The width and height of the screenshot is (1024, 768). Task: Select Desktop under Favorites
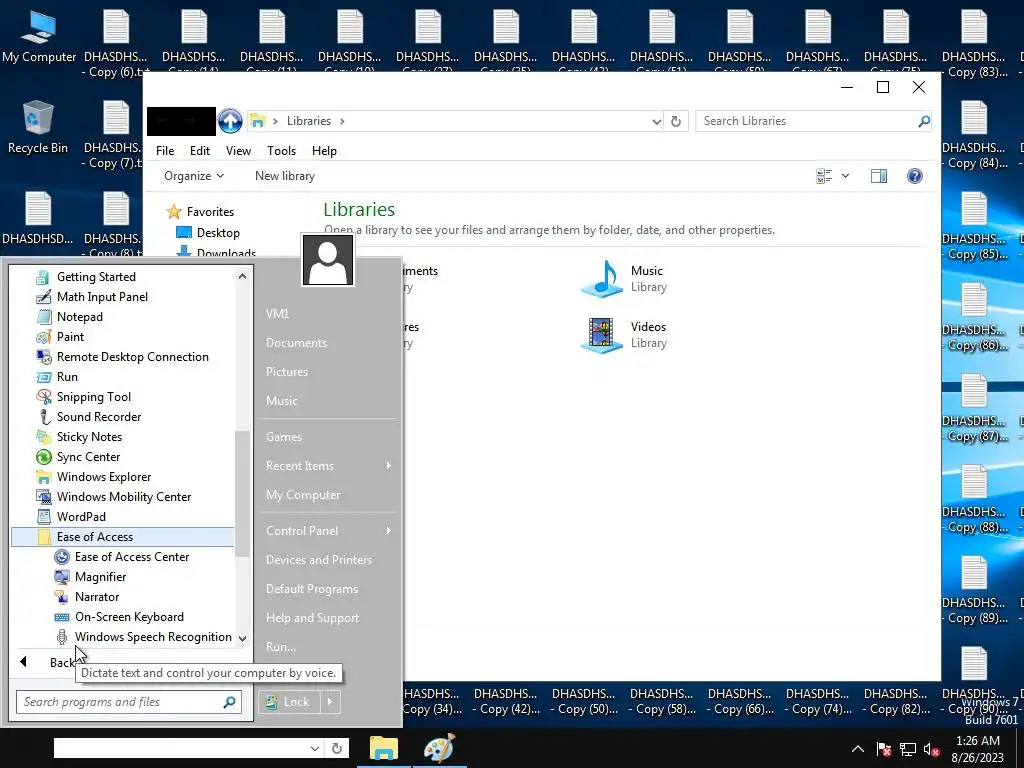[x=208, y=233]
